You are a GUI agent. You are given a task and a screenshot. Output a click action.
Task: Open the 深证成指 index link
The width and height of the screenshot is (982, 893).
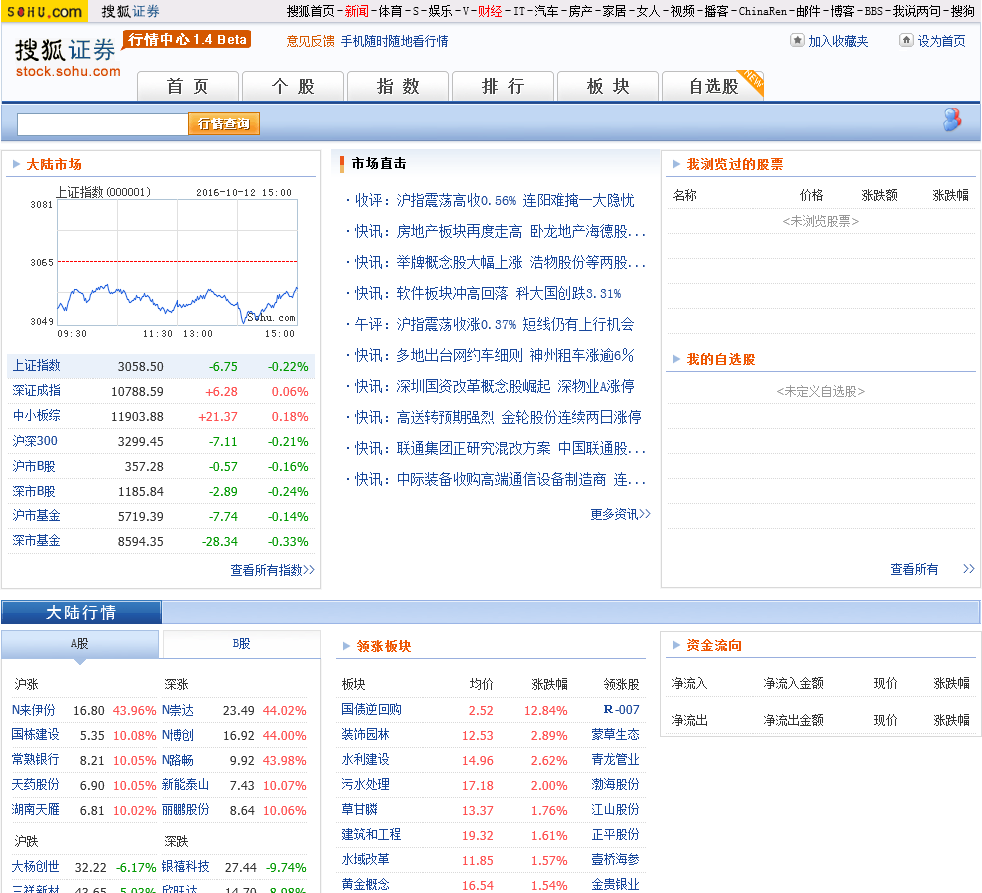[36, 391]
